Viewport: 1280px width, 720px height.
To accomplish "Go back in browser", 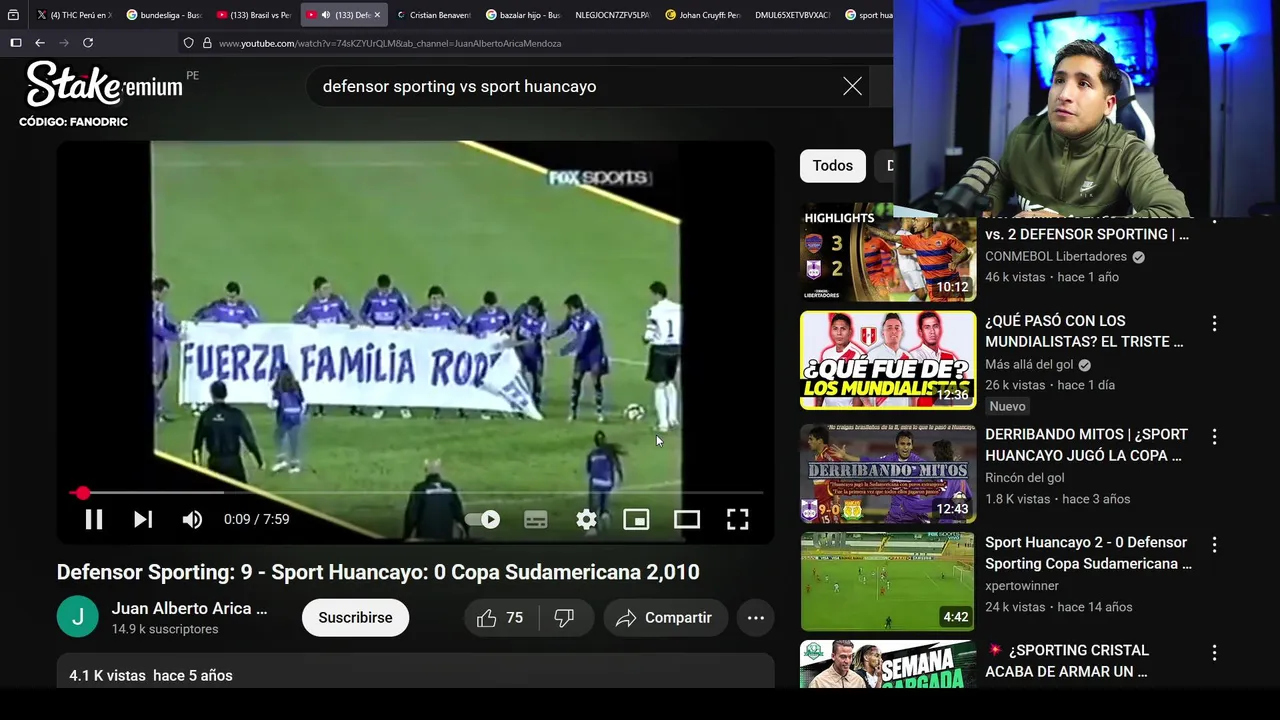I will click(x=40, y=43).
